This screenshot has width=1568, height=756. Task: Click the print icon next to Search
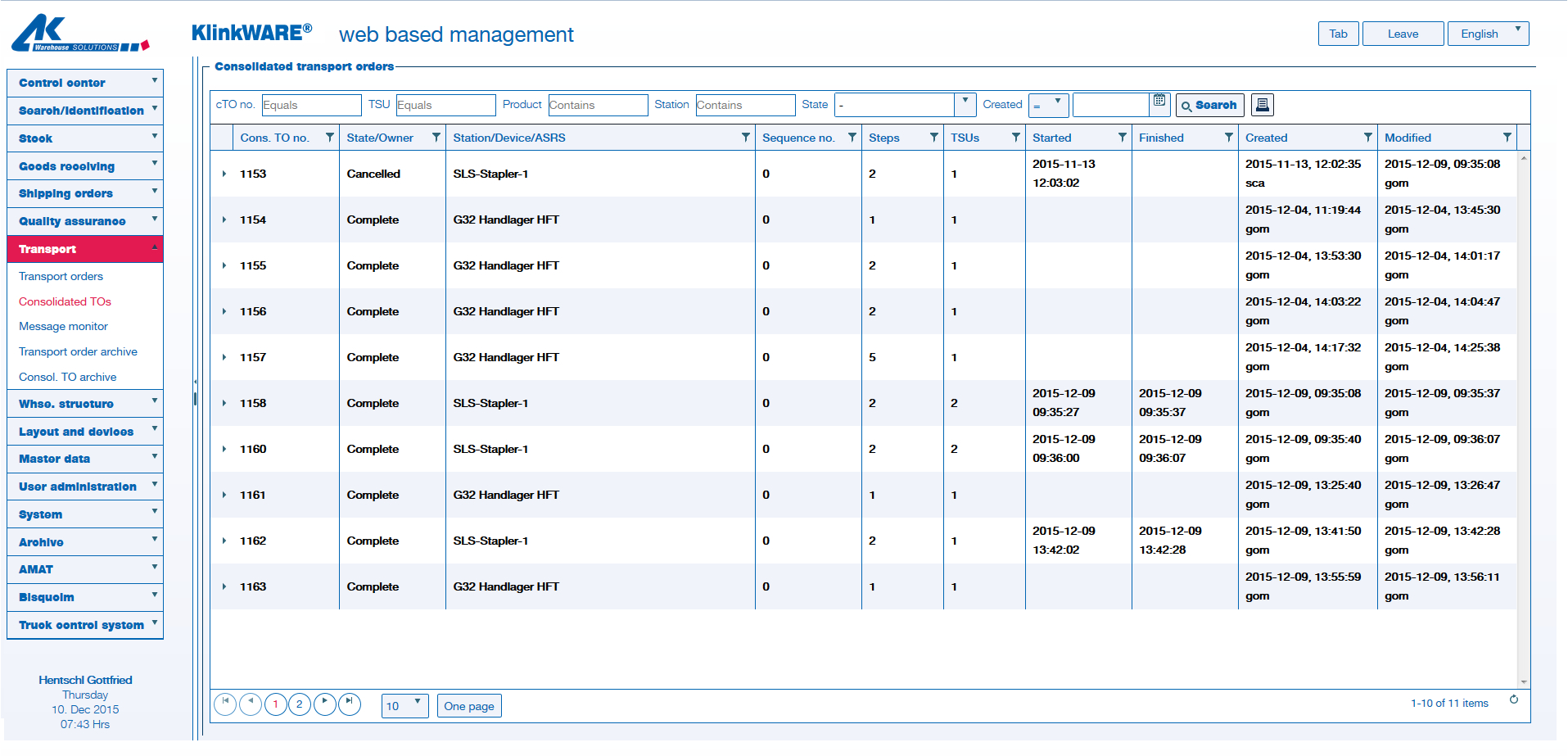pyautogui.click(x=1263, y=105)
